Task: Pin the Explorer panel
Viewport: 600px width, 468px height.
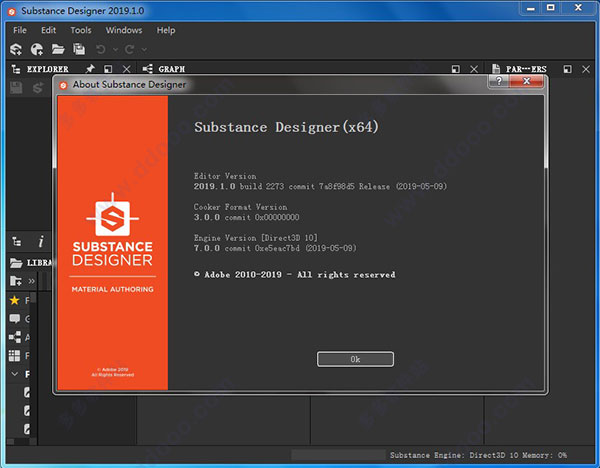Action: pyautogui.click(x=90, y=69)
